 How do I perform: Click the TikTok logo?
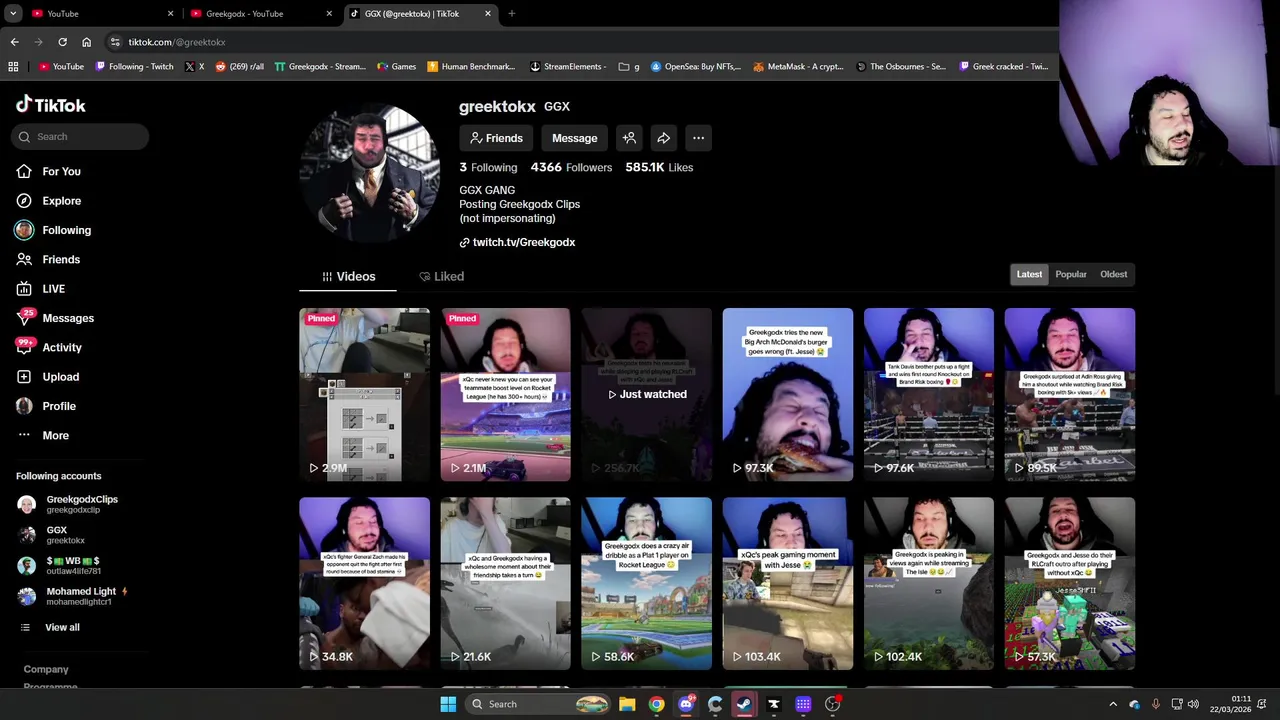[51, 105]
